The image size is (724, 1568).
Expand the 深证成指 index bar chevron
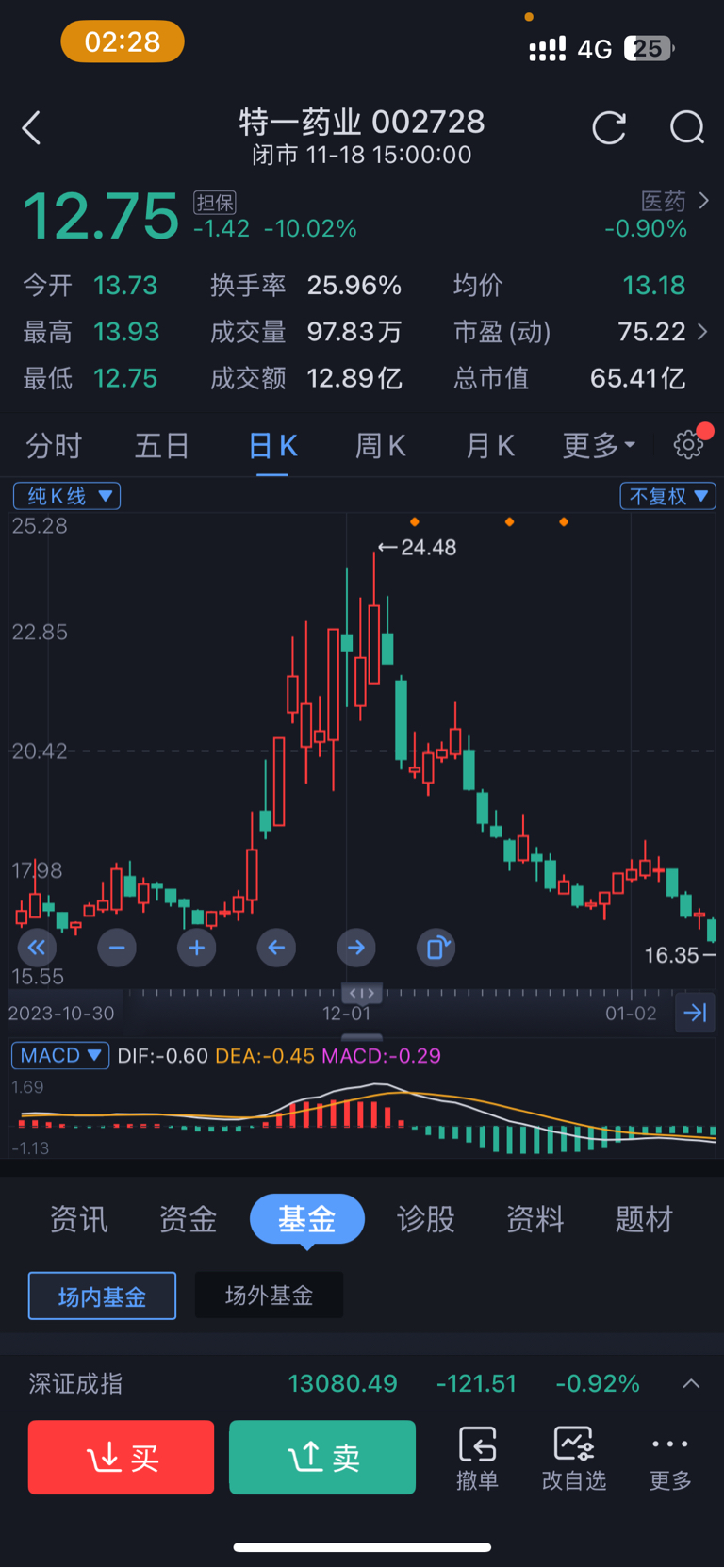691,1383
